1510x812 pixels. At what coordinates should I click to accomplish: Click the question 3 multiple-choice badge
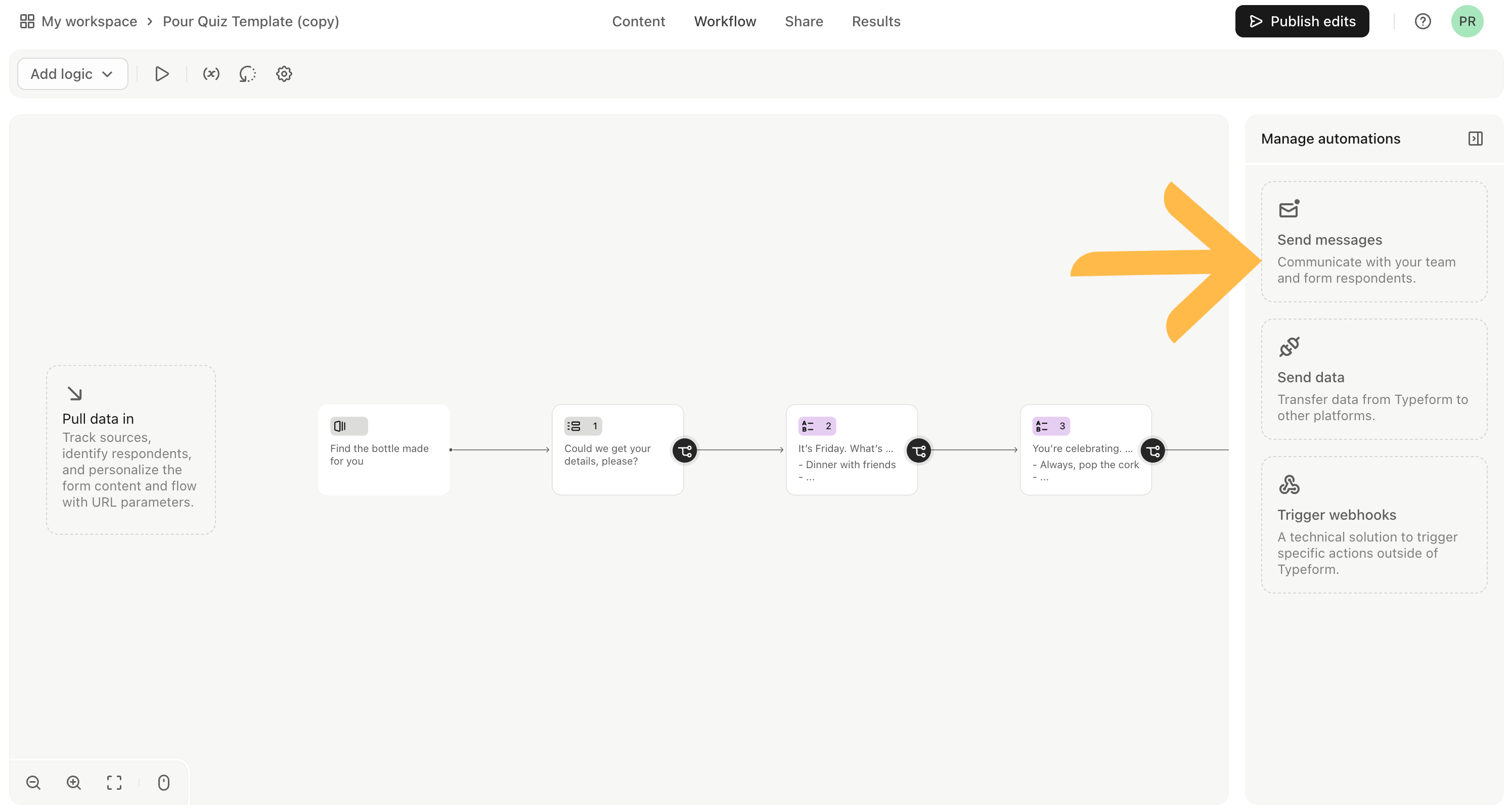[x=1050, y=426]
